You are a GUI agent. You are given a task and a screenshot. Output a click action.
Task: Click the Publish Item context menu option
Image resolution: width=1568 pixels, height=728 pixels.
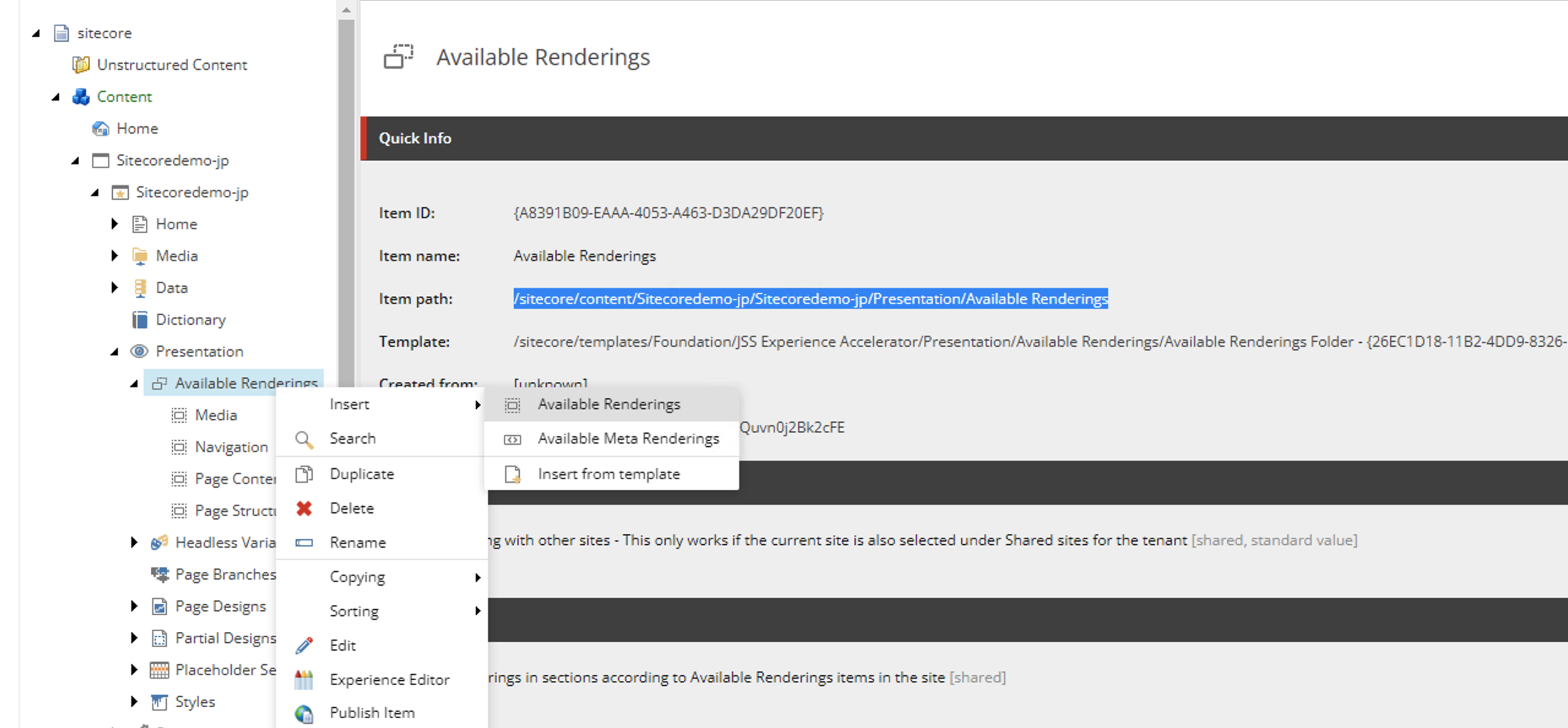click(x=373, y=713)
